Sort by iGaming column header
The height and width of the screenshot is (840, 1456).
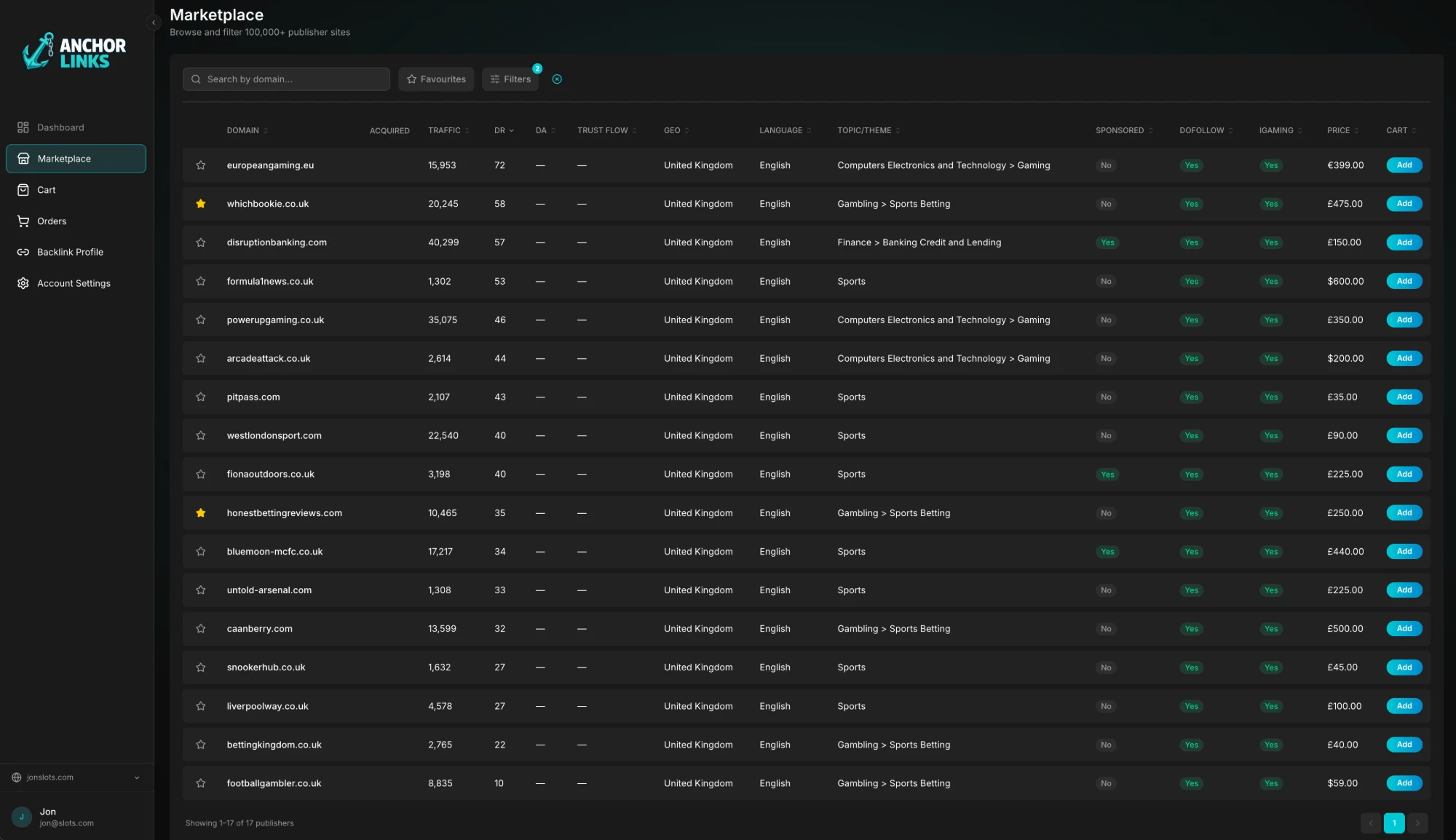pos(1281,131)
